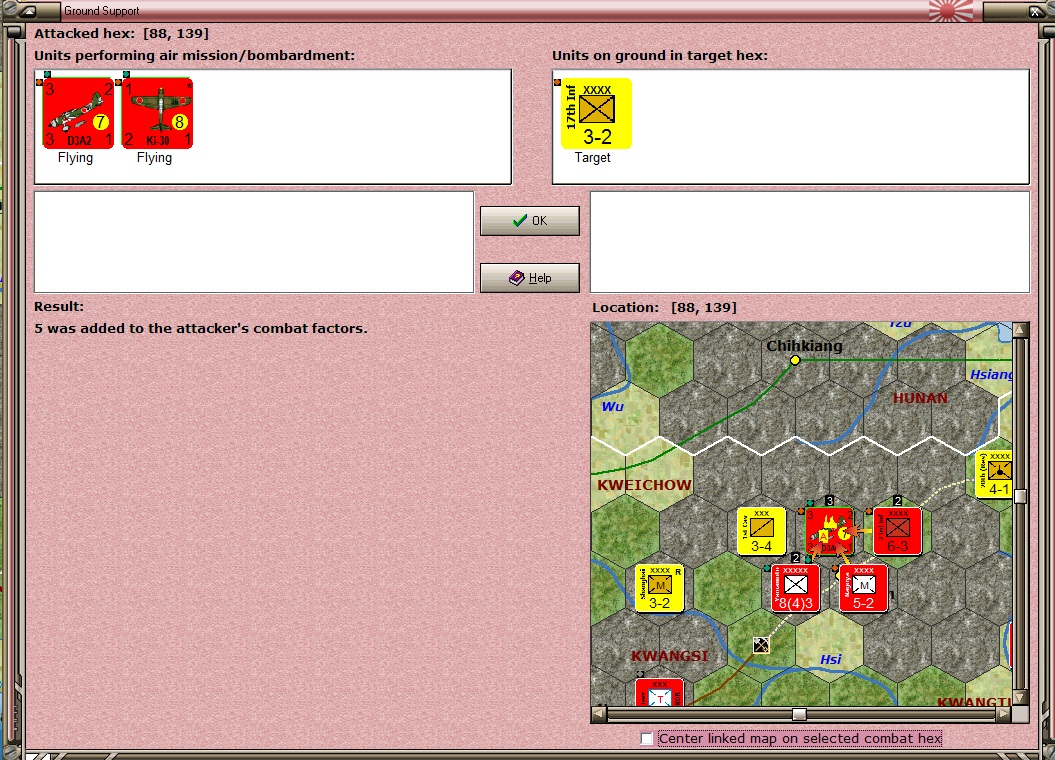This screenshot has width=1055, height=760.
Task: Click the red D3A air unit on map
Action: (830, 531)
